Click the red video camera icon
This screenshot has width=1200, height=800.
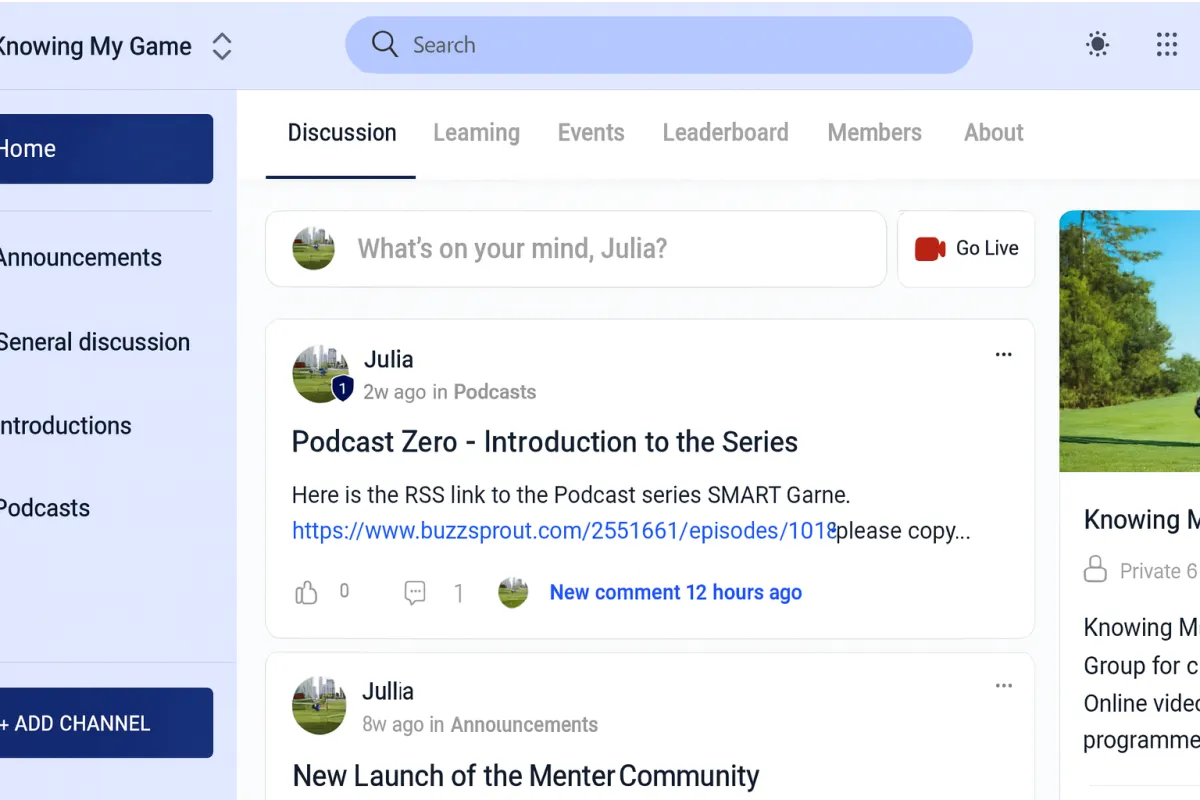pos(930,249)
